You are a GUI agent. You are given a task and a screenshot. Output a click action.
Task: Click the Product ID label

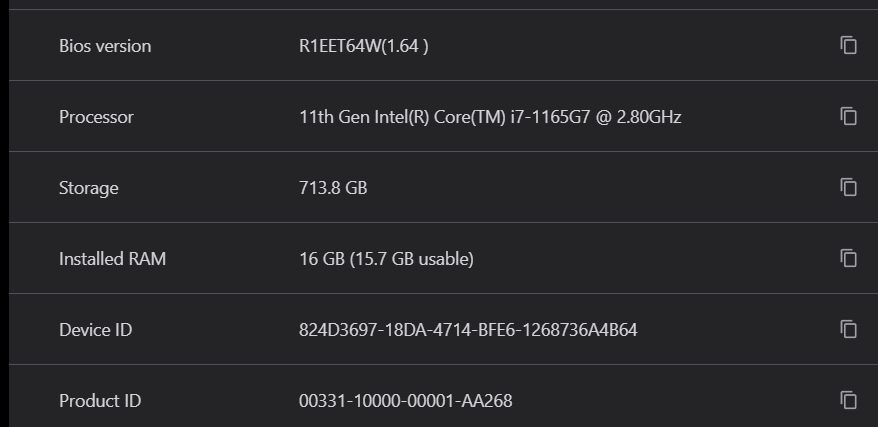pos(100,401)
